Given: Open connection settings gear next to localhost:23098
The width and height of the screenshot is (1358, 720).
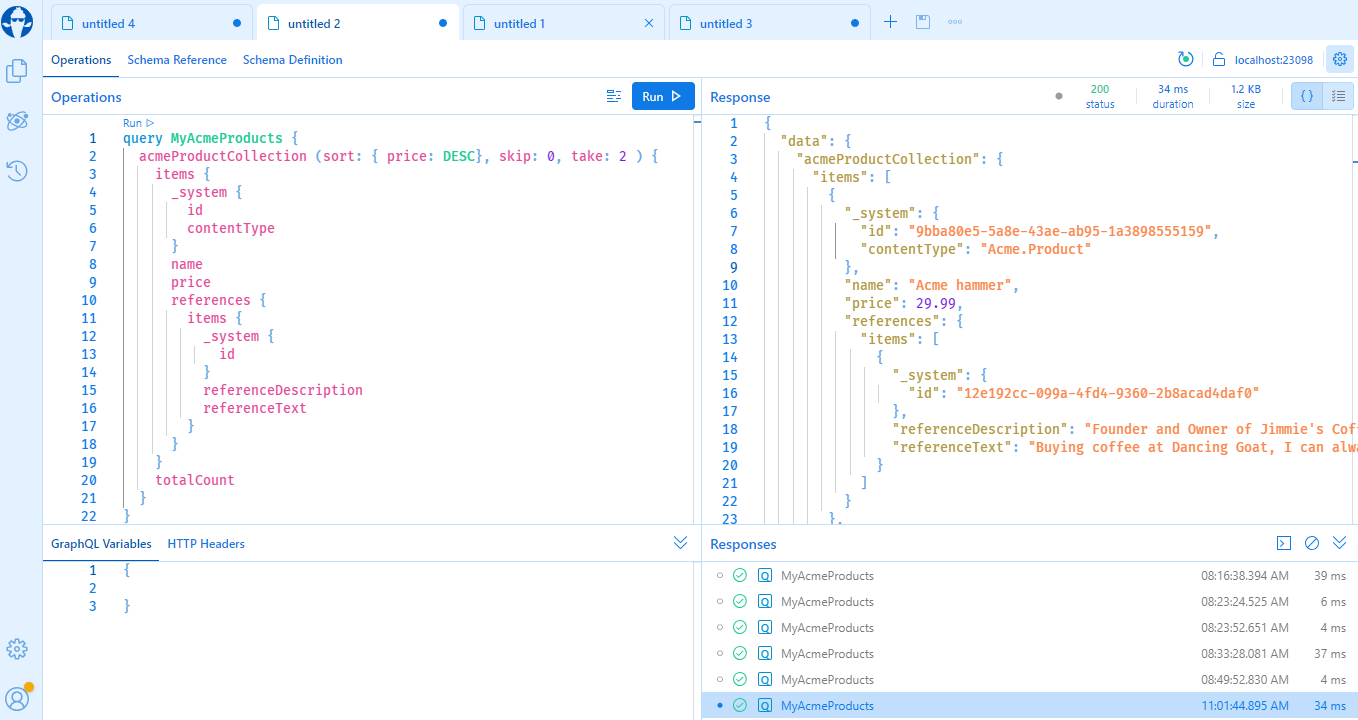Looking at the screenshot, I should pyautogui.click(x=1339, y=60).
